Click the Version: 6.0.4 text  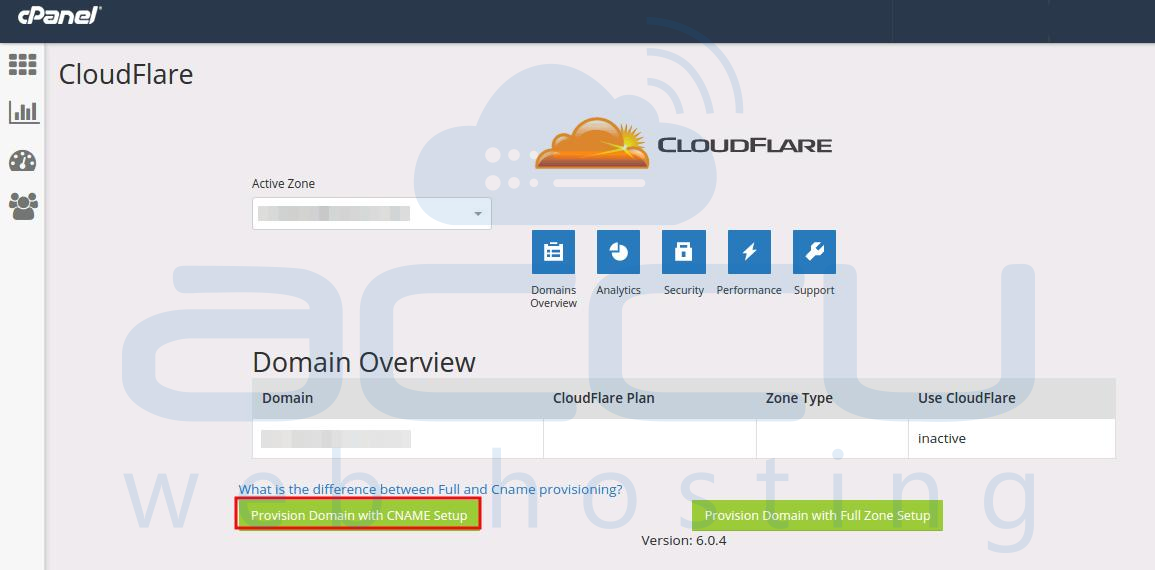(684, 541)
